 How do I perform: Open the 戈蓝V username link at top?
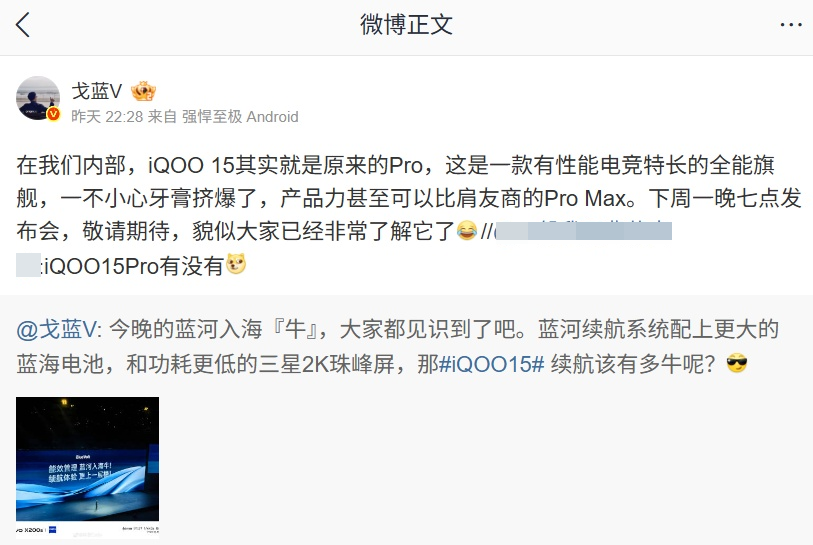96,91
